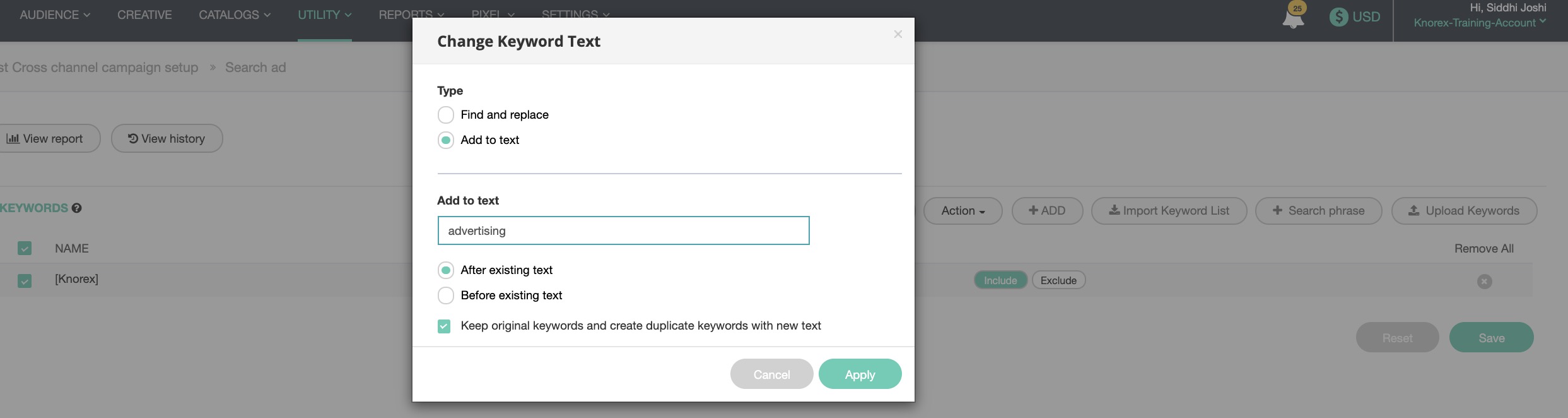Toggle the [Knorex] keyword row checkbox
The image size is (1568, 418).
pyautogui.click(x=25, y=280)
